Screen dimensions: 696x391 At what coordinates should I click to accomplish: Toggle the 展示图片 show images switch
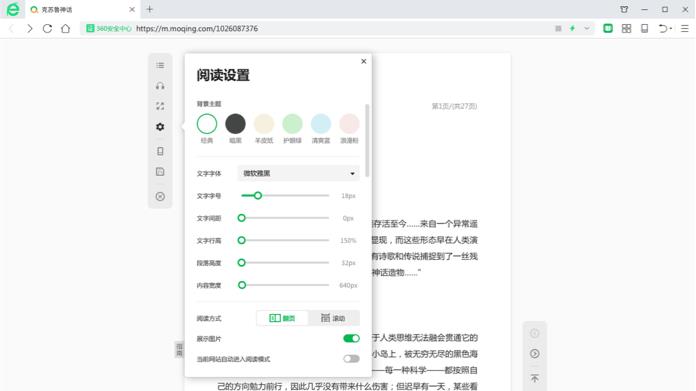tap(351, 339)
